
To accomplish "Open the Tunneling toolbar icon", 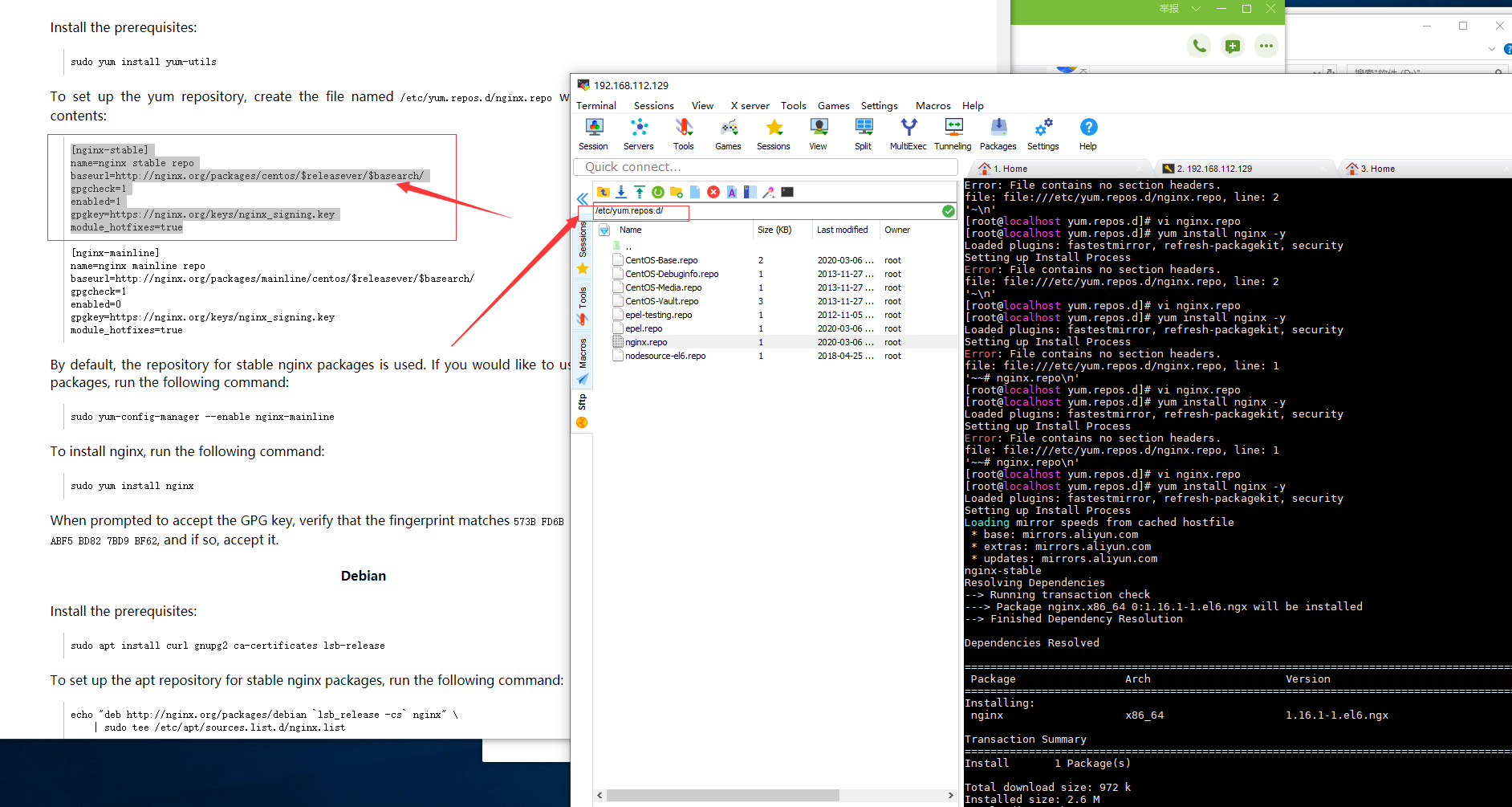I will (953, 134).
